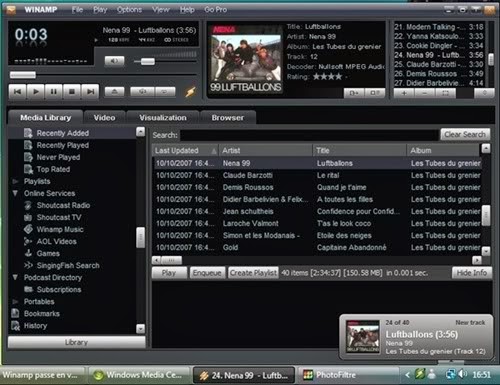This screenshot has width=500, height=385.
Task: Sort by the Artist column header
Action: (x=265, y=151)
